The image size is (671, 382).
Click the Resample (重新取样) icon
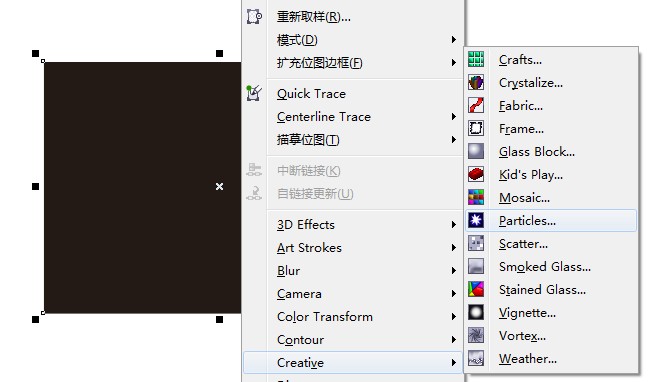coord(254,17)
